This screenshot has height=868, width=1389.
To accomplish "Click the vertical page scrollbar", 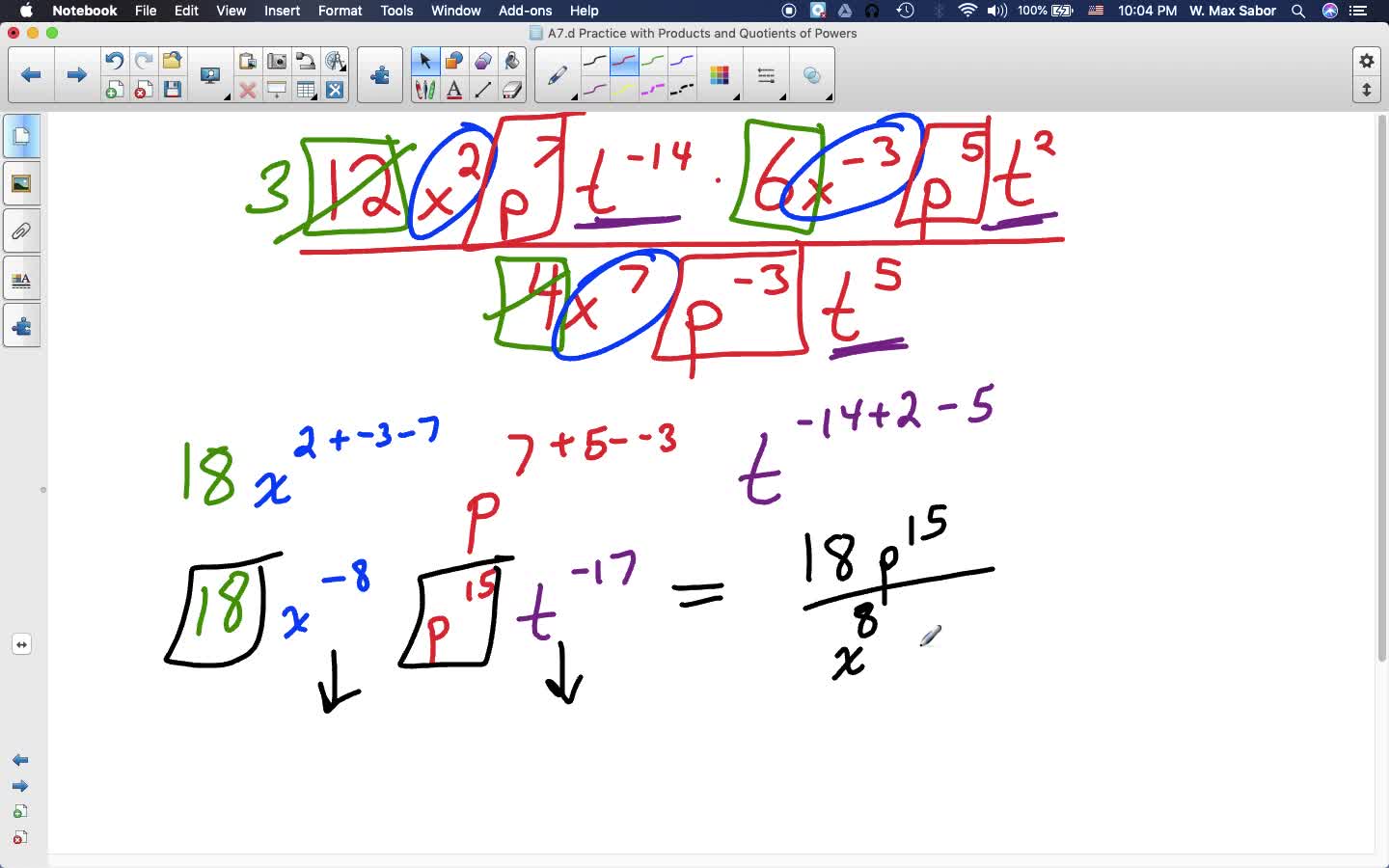I will pos(1381,388).
